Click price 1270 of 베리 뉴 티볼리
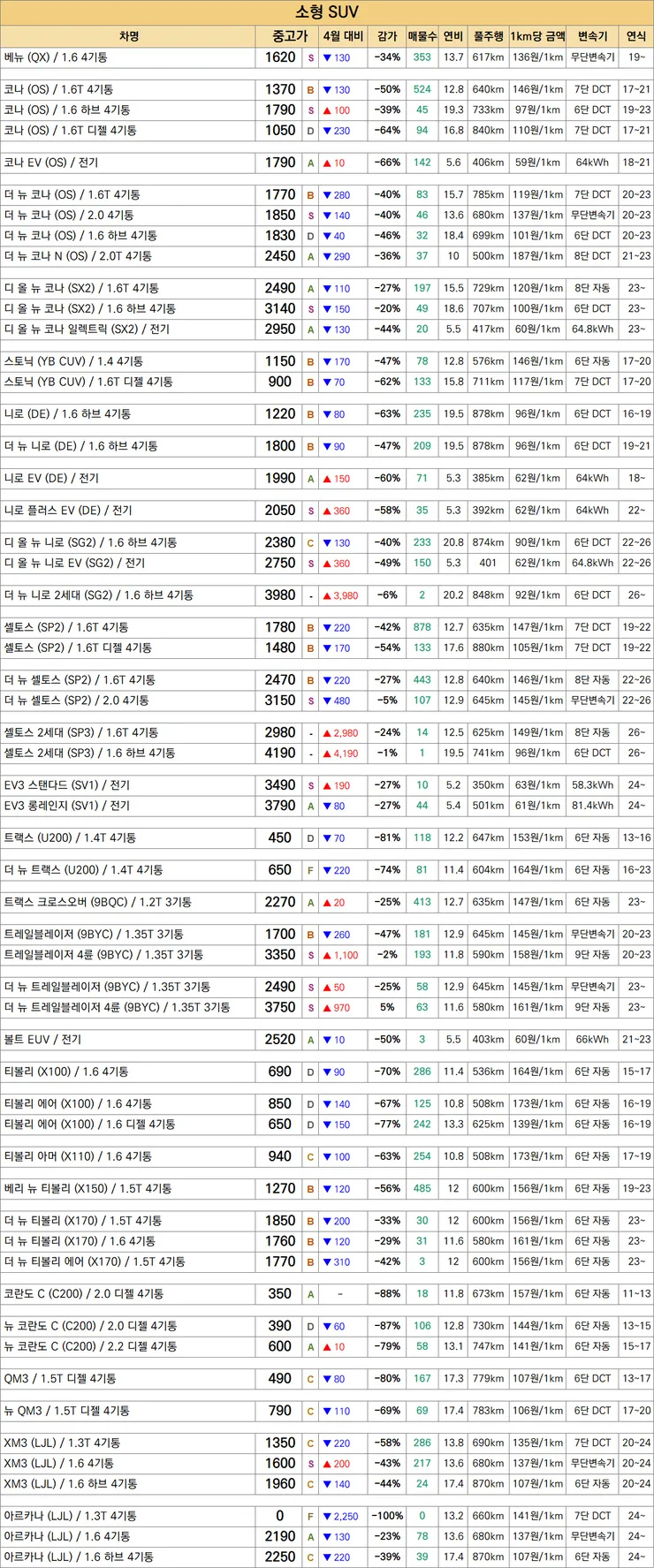 (x=280, y=1189)
